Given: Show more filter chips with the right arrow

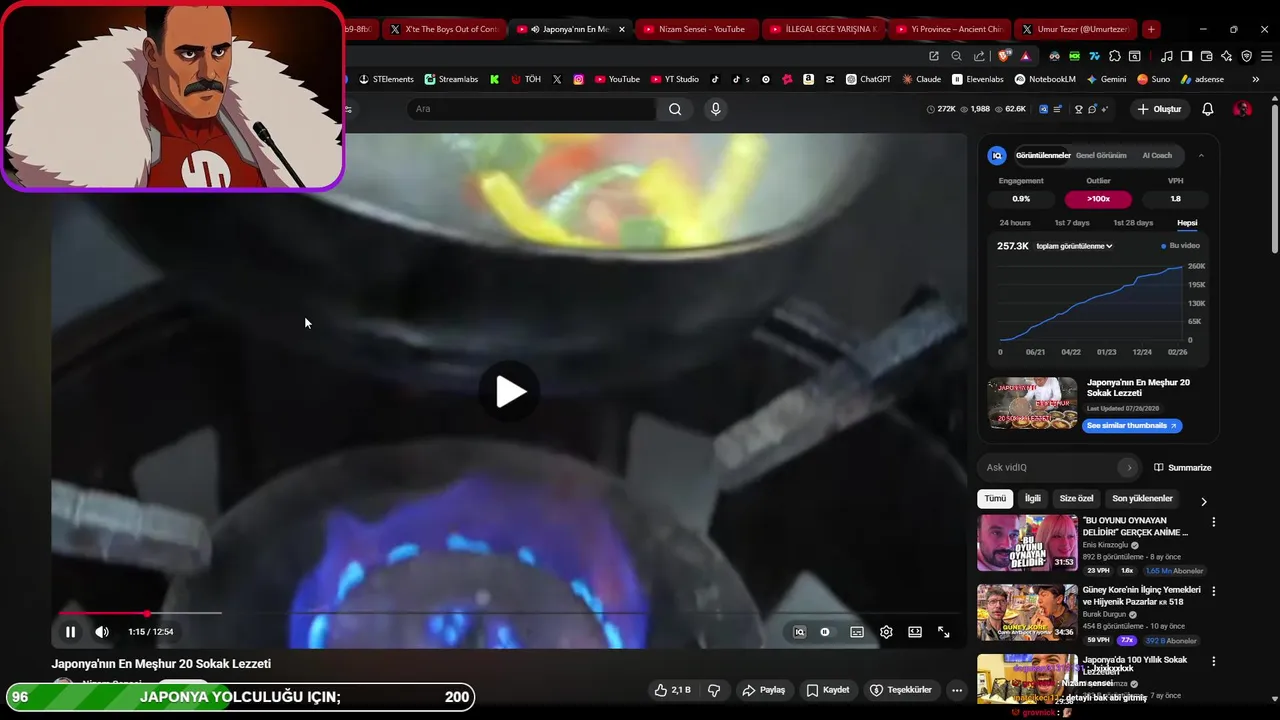Looking at the screenshot, I should point(1204,501).
